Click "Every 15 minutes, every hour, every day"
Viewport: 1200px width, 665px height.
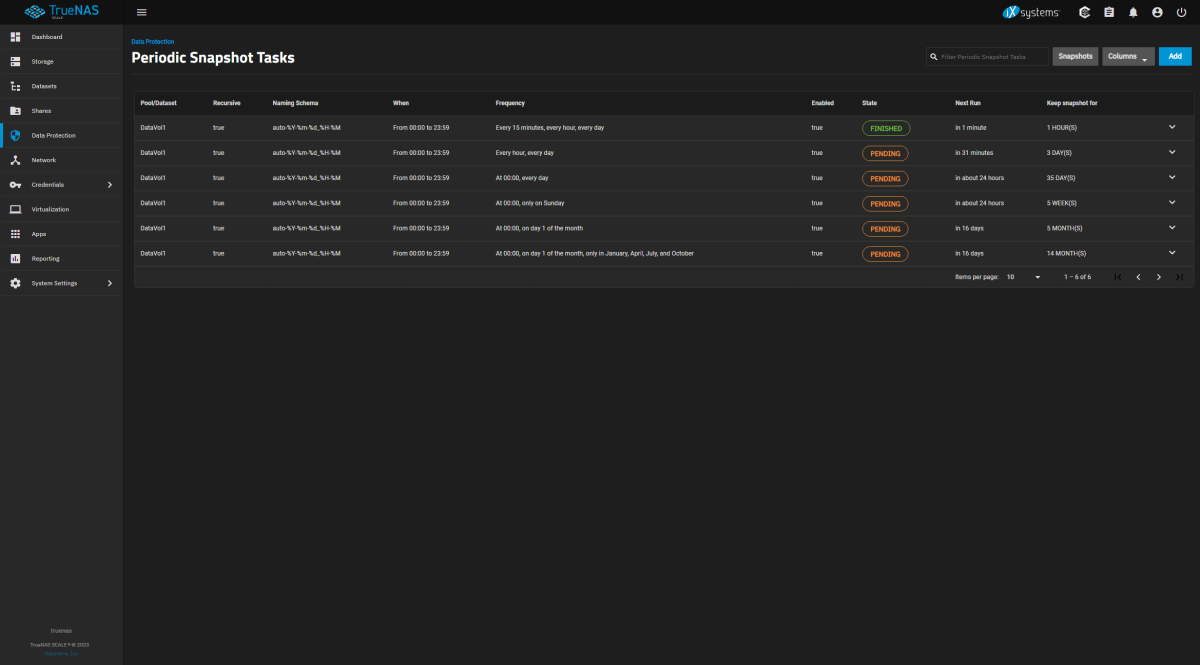pos(550,128)
